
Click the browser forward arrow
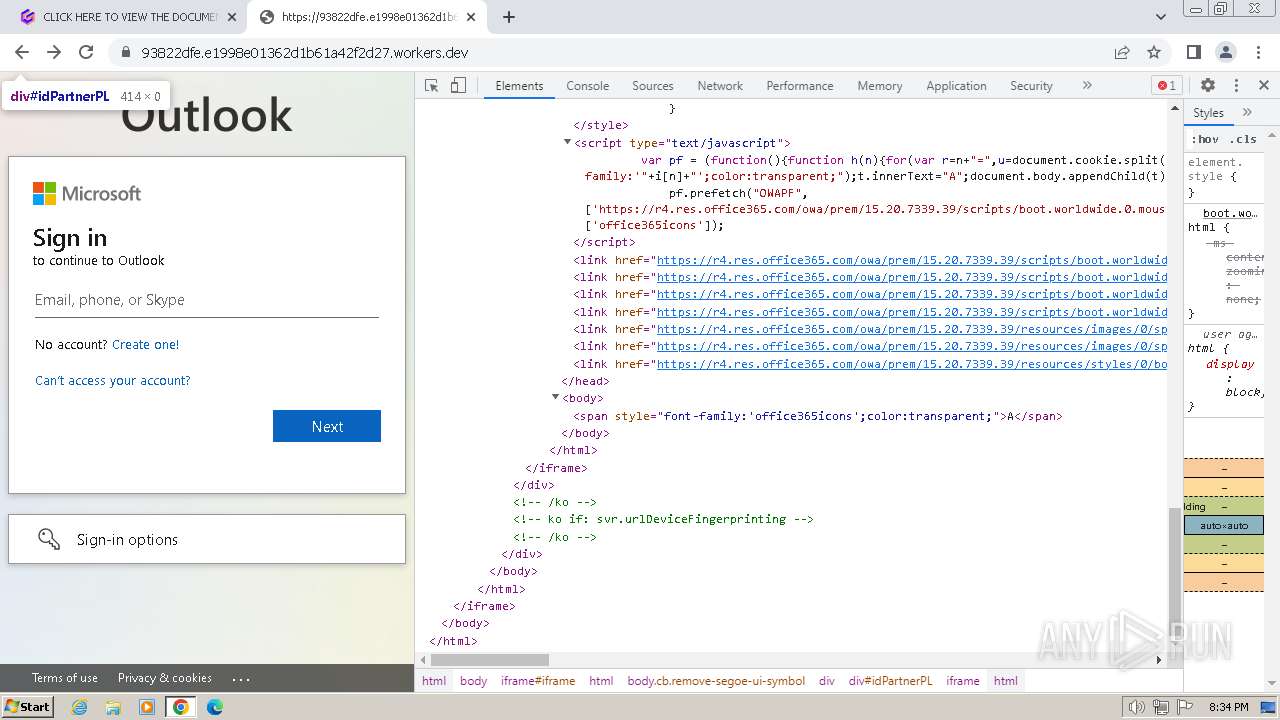click(54, 52)
